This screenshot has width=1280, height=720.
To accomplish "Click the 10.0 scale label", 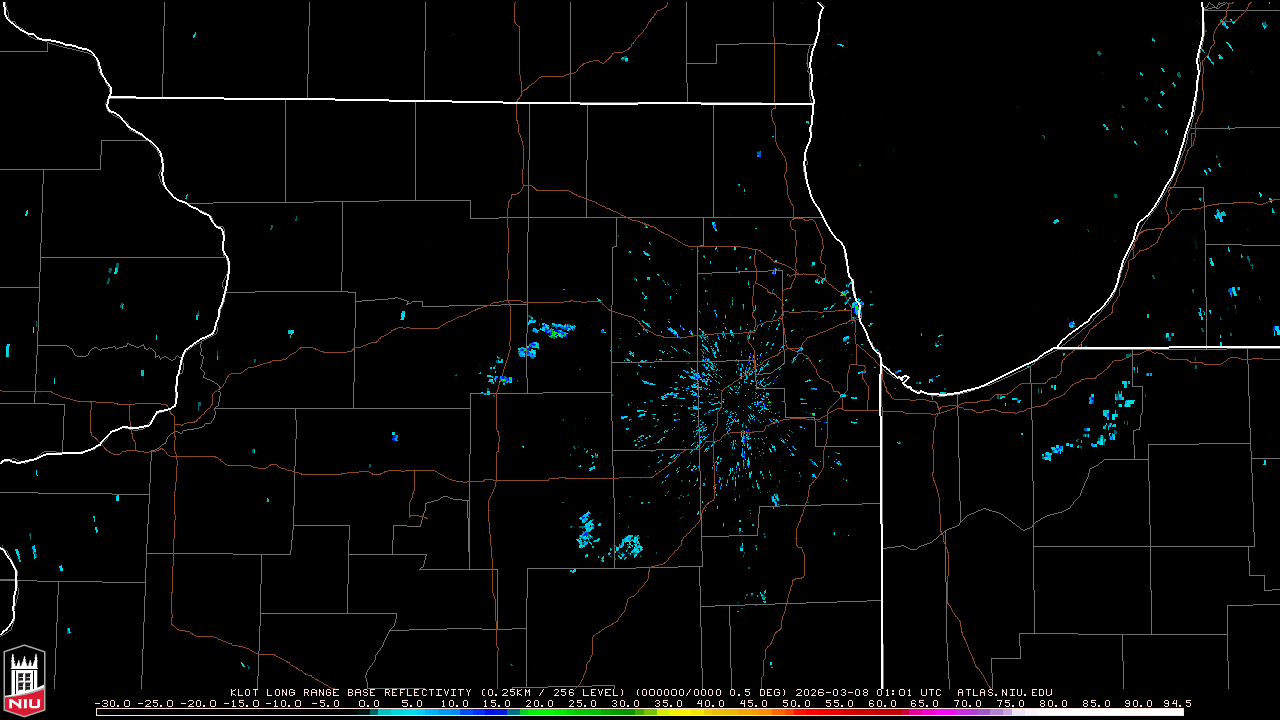I will point(454,704).
